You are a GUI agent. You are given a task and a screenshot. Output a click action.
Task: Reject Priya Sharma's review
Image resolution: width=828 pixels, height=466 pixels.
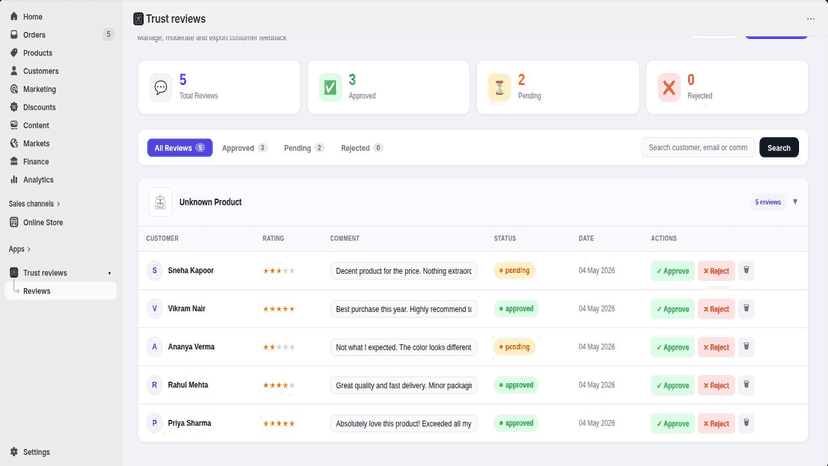[x=716, y=423]
